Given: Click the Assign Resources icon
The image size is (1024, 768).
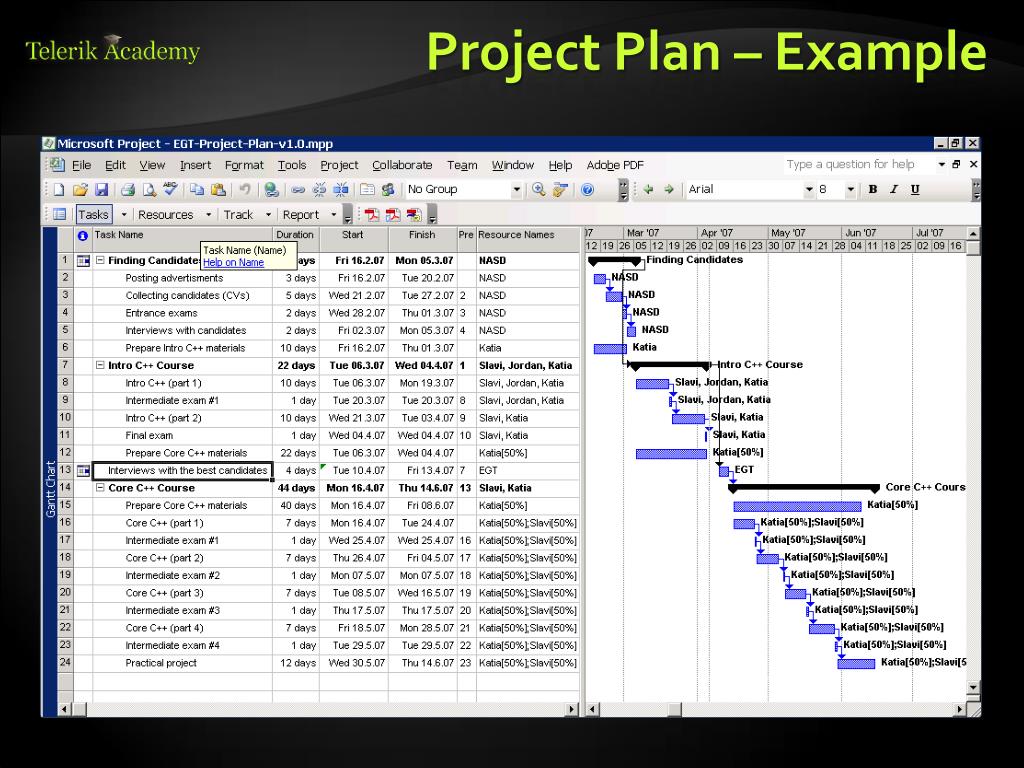Looking at the screenshot, I should click(389, 189).
